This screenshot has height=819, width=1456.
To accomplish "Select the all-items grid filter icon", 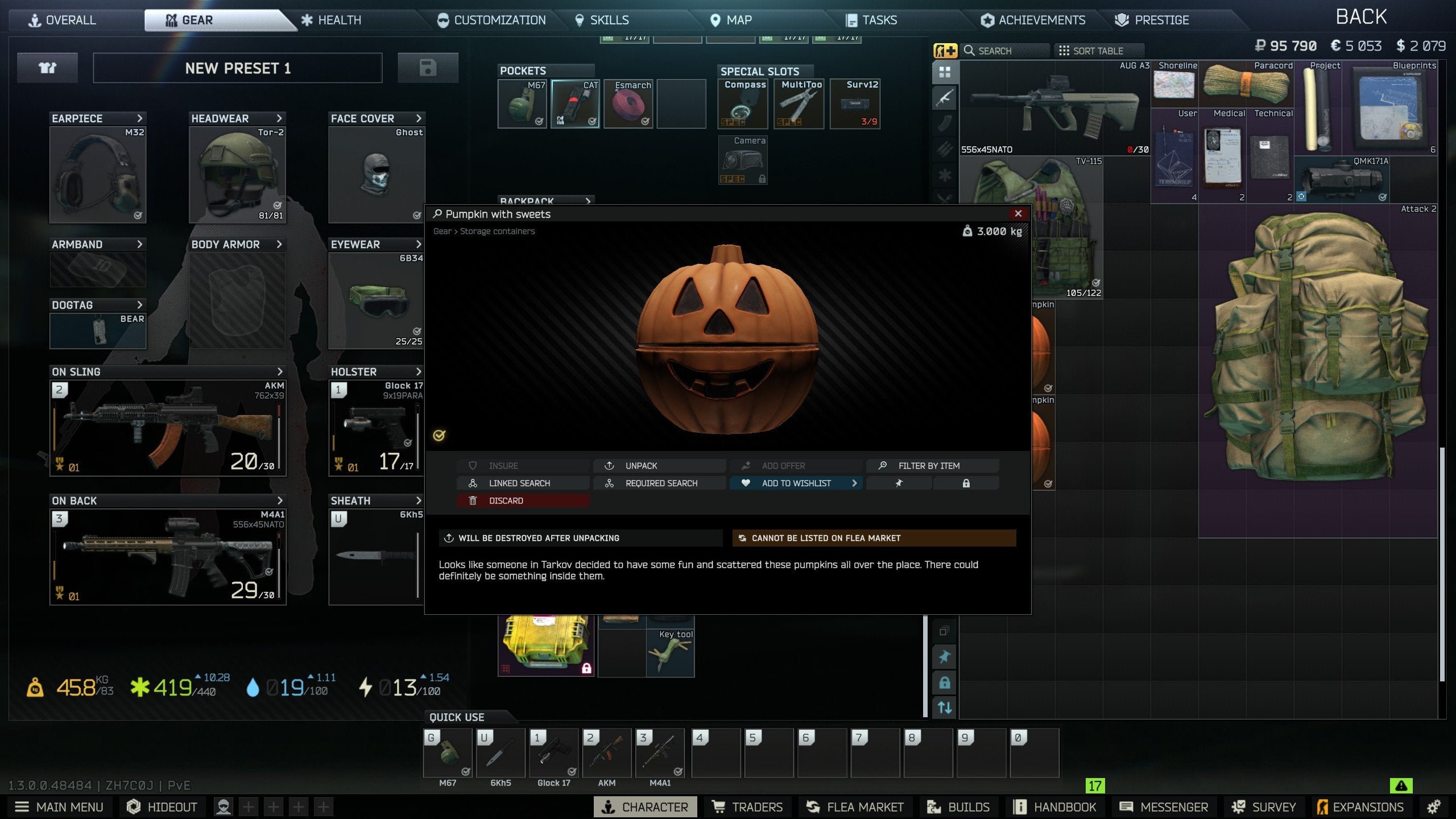I will pyautogui.click(x=945, y=72).
